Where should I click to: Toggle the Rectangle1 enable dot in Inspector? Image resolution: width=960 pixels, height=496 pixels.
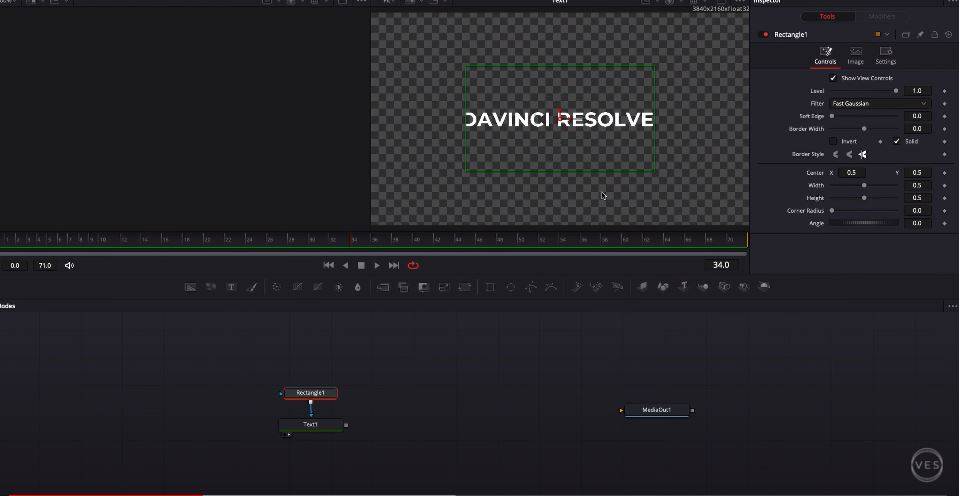(x=765, y=35)
